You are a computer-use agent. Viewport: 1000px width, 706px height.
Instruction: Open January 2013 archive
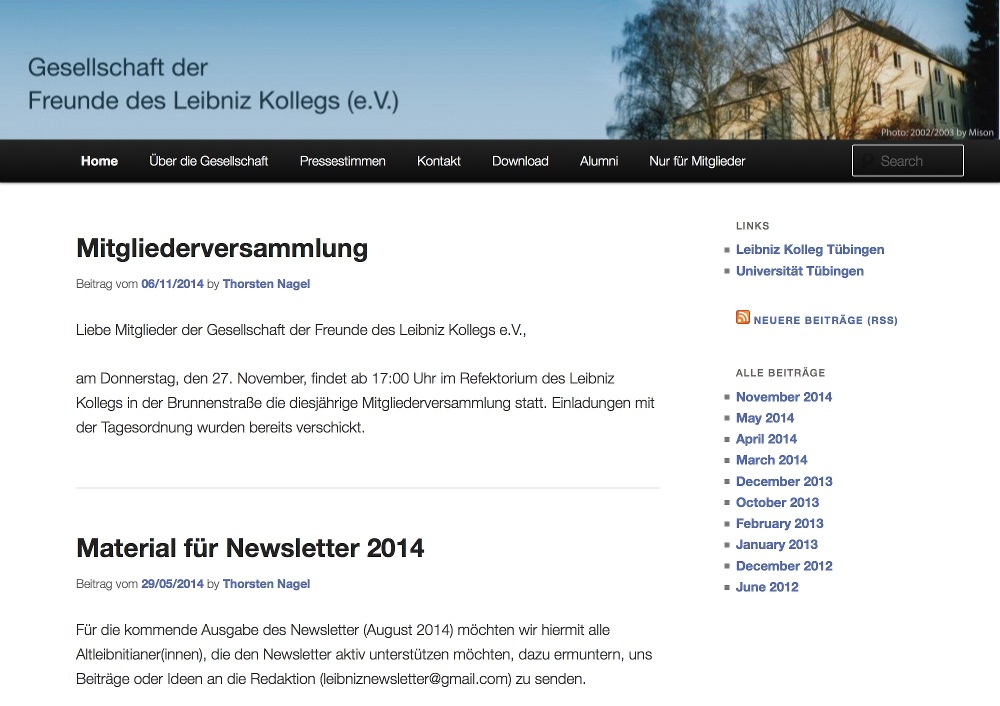(x=777, y=545)
